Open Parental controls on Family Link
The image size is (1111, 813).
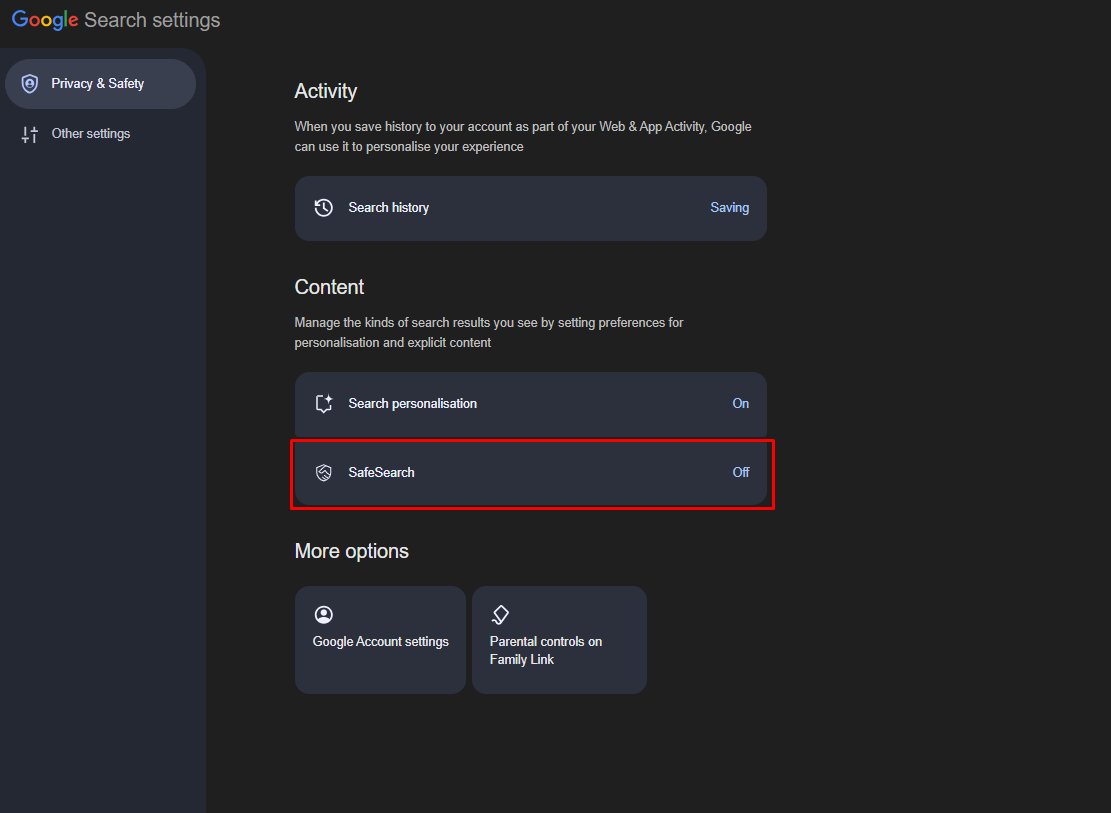[558, 640]
